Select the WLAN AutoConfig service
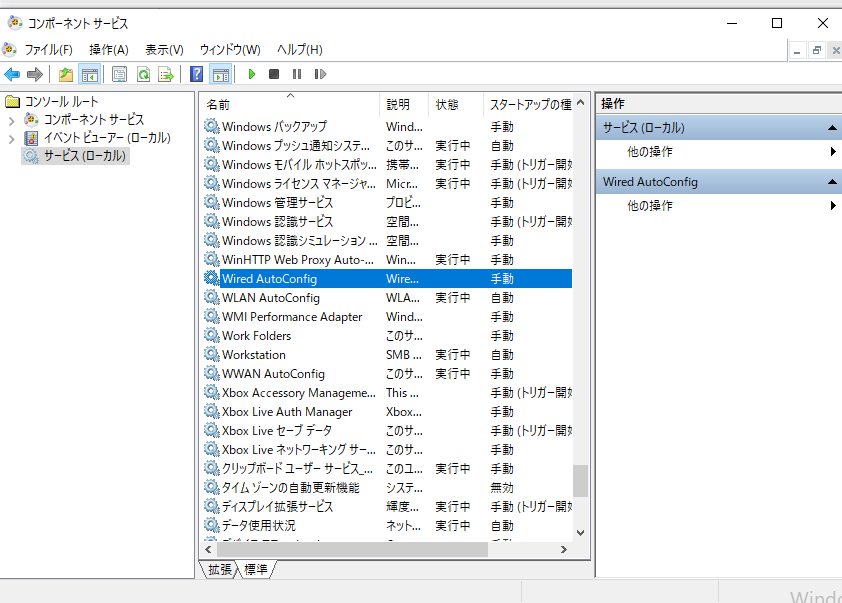 [387, 298]
